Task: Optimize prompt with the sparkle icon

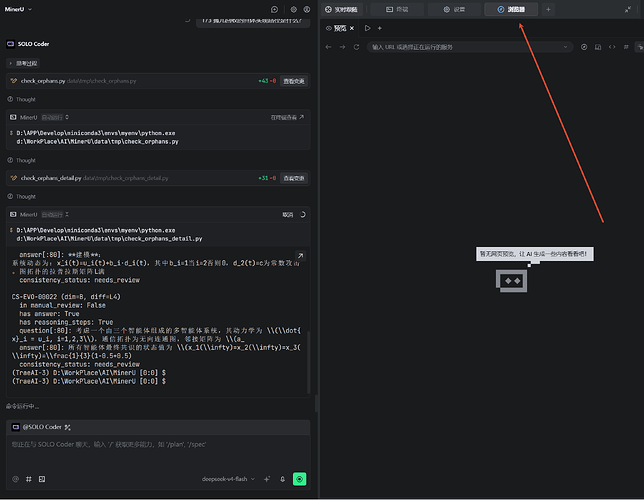Action: tap(267, 479)
